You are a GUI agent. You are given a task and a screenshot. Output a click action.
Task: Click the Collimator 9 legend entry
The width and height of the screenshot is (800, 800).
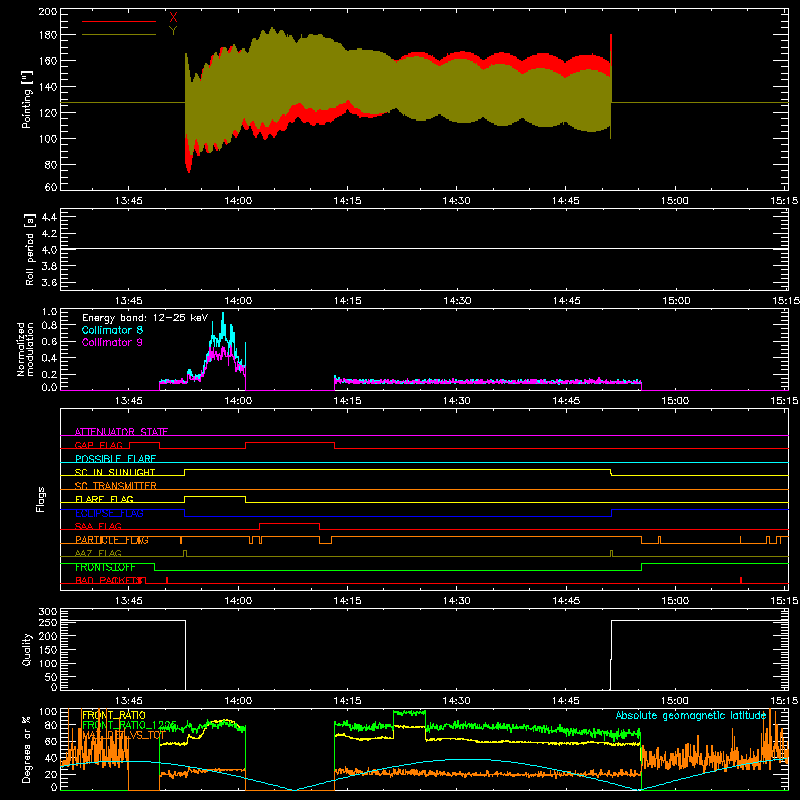(112, 342)
